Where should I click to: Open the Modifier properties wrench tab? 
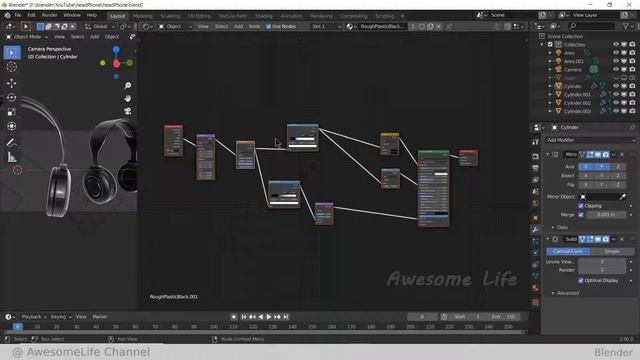[x=536, y=229]
